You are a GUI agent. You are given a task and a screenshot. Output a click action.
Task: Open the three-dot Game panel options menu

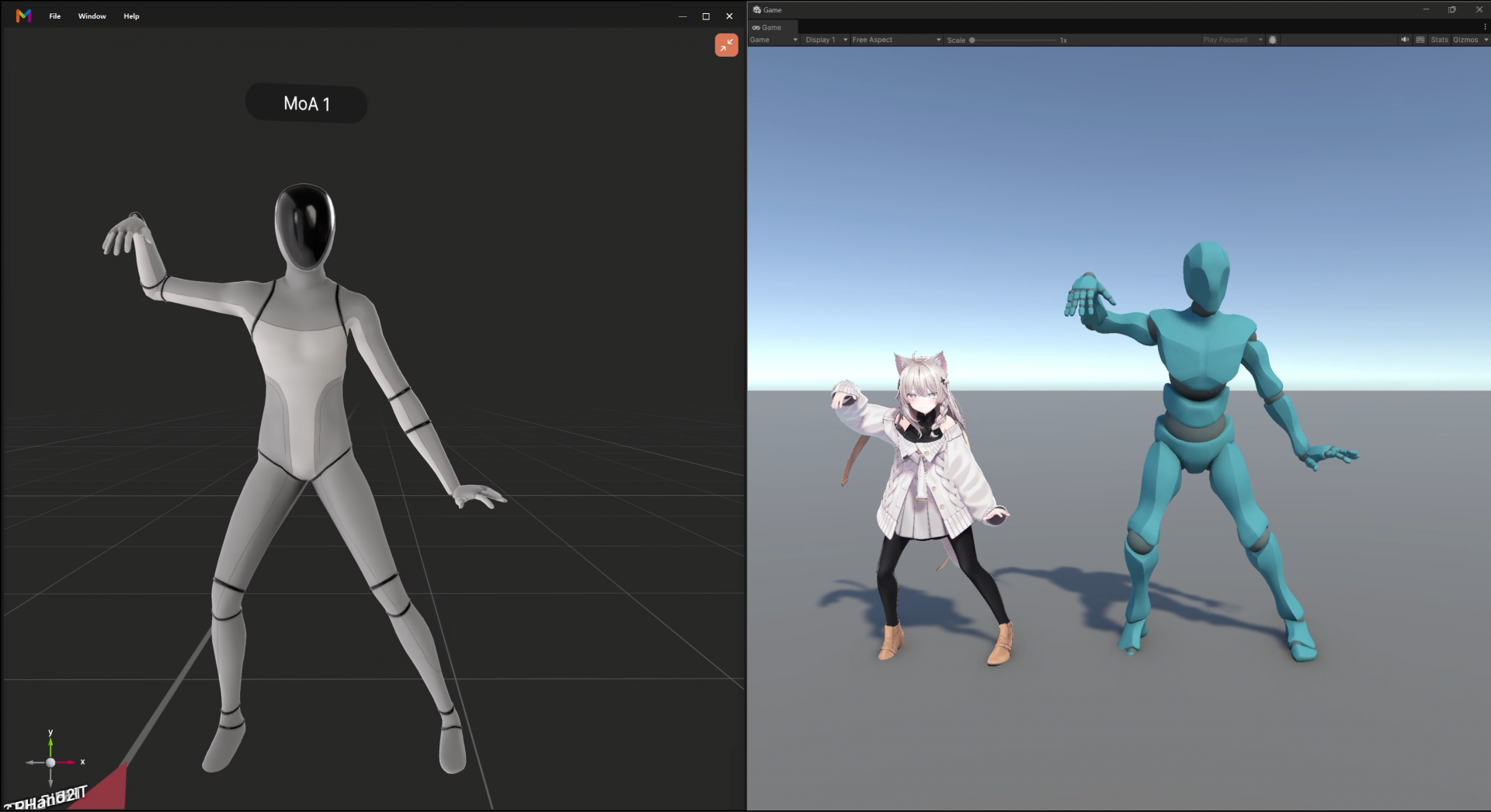(1485, 27)
